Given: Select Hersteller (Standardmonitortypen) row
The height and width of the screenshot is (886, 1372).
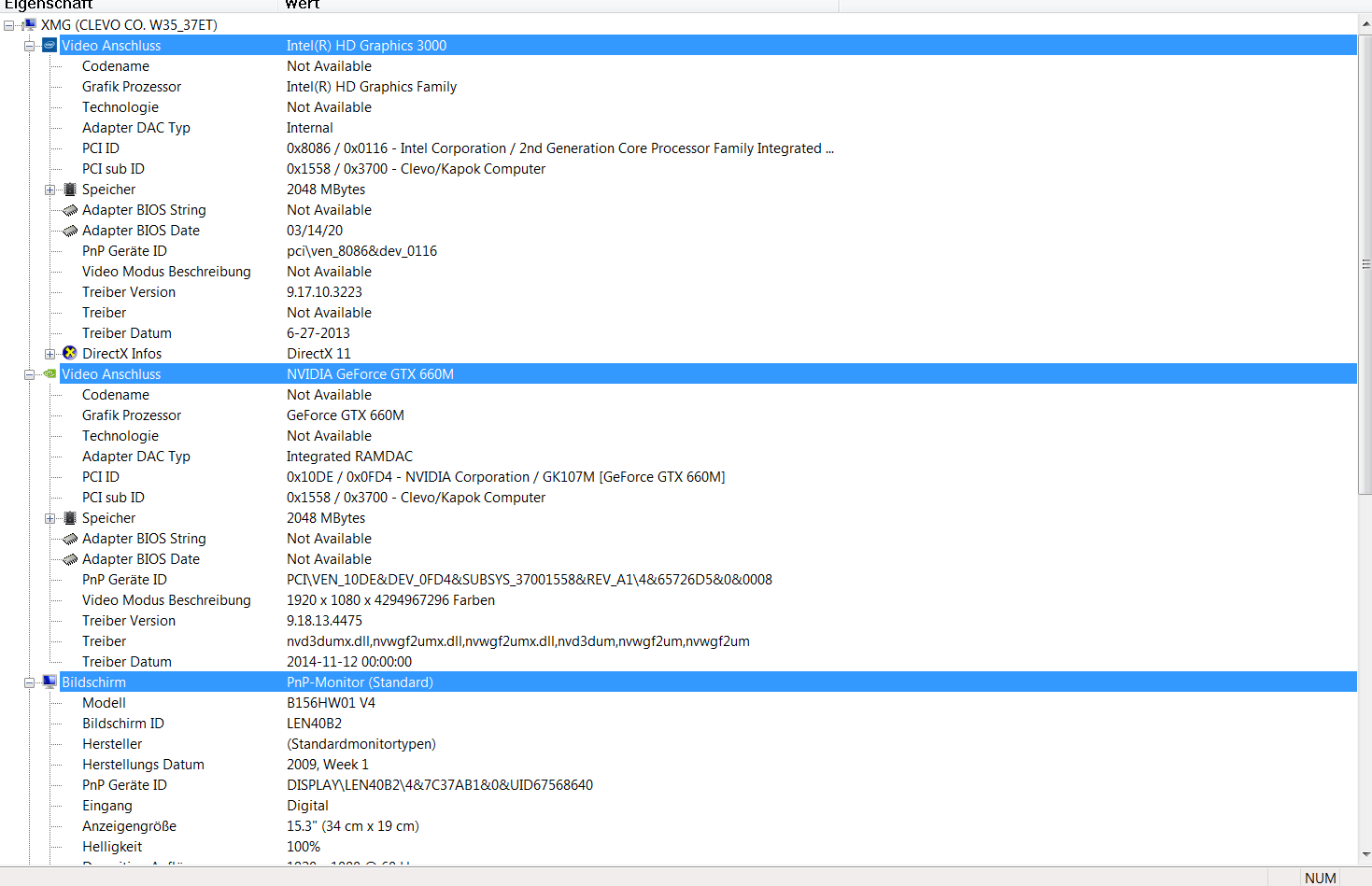Looking at the screenshot, I should point(708,744).
